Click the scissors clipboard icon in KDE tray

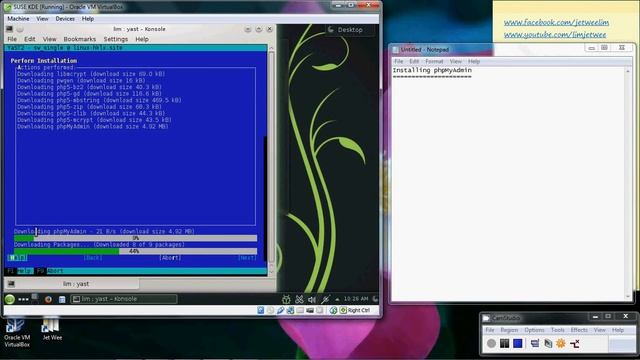[x=299, y=299]
